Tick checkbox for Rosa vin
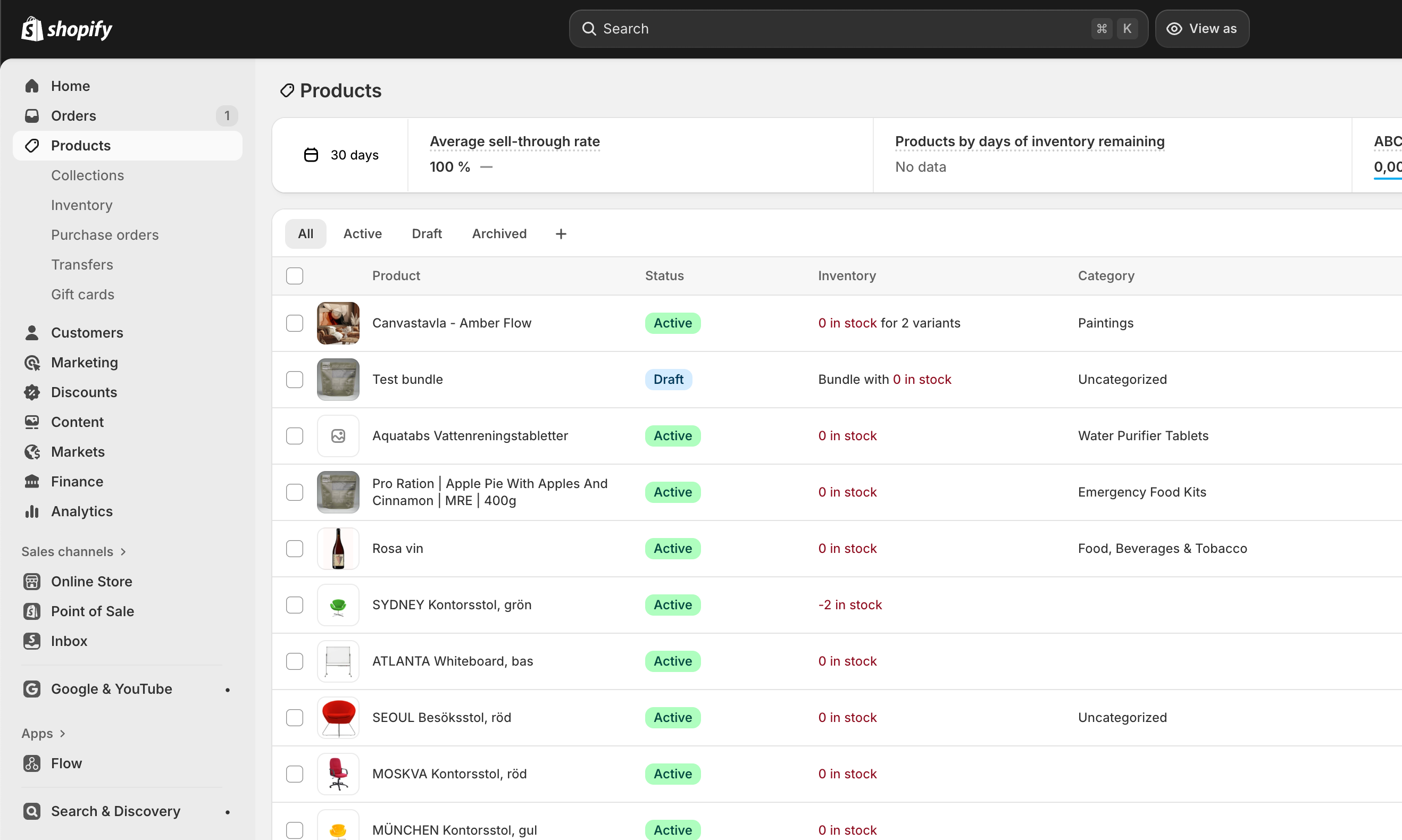 point(295,549)
